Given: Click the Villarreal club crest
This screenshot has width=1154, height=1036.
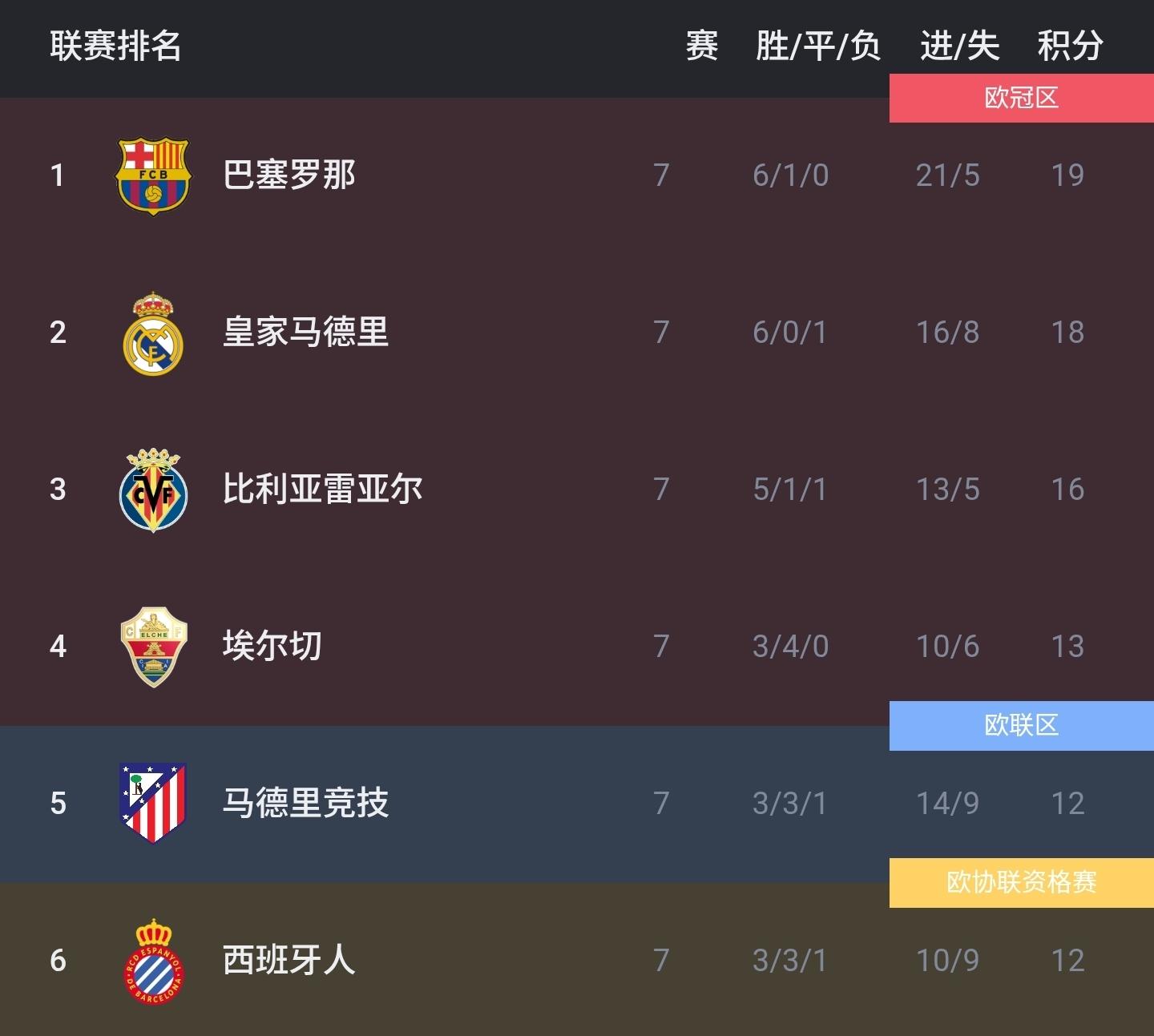Looking at the screenshot, I should tap(152, 490).
